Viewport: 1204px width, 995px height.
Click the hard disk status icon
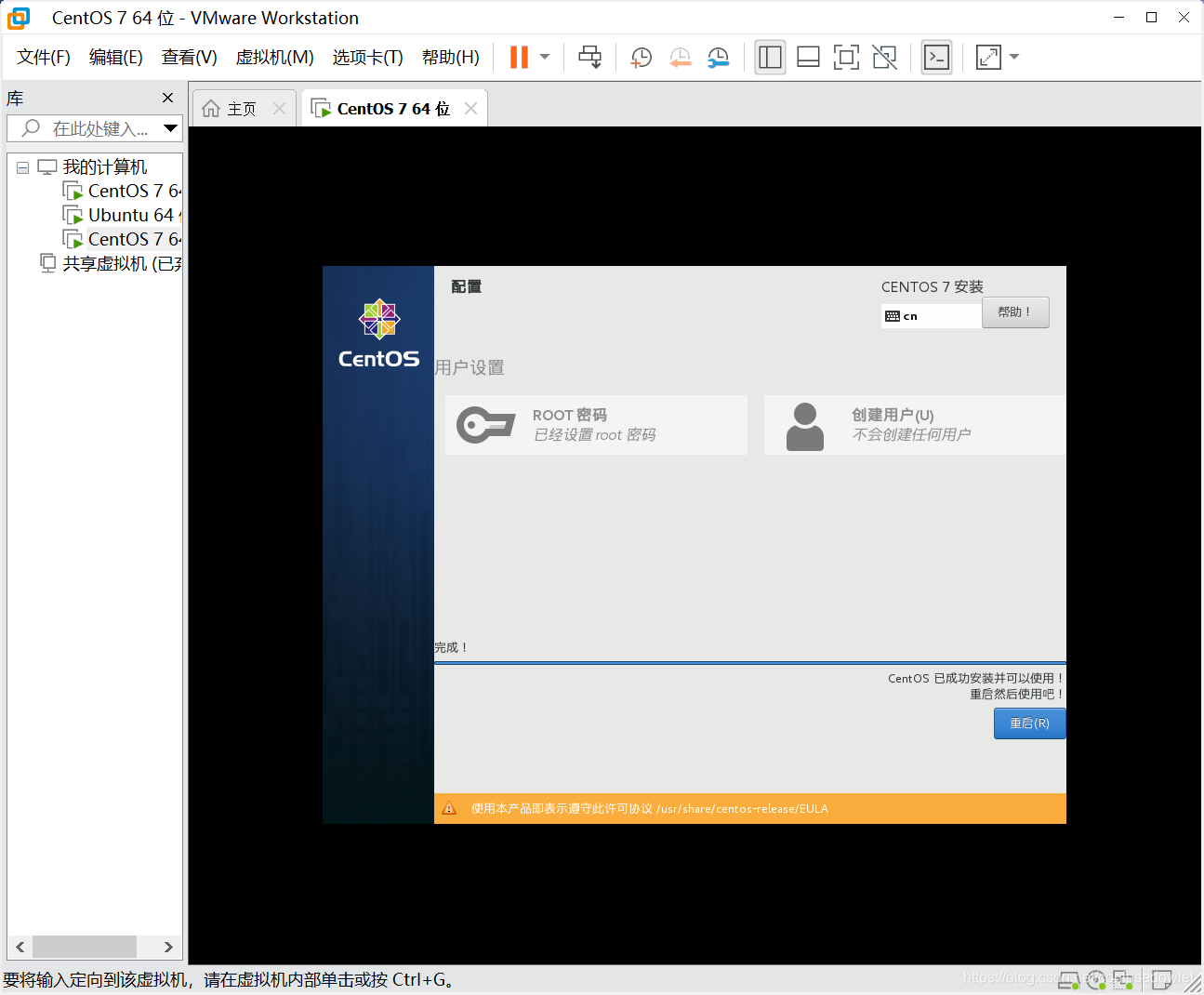tap(1069, 979)
